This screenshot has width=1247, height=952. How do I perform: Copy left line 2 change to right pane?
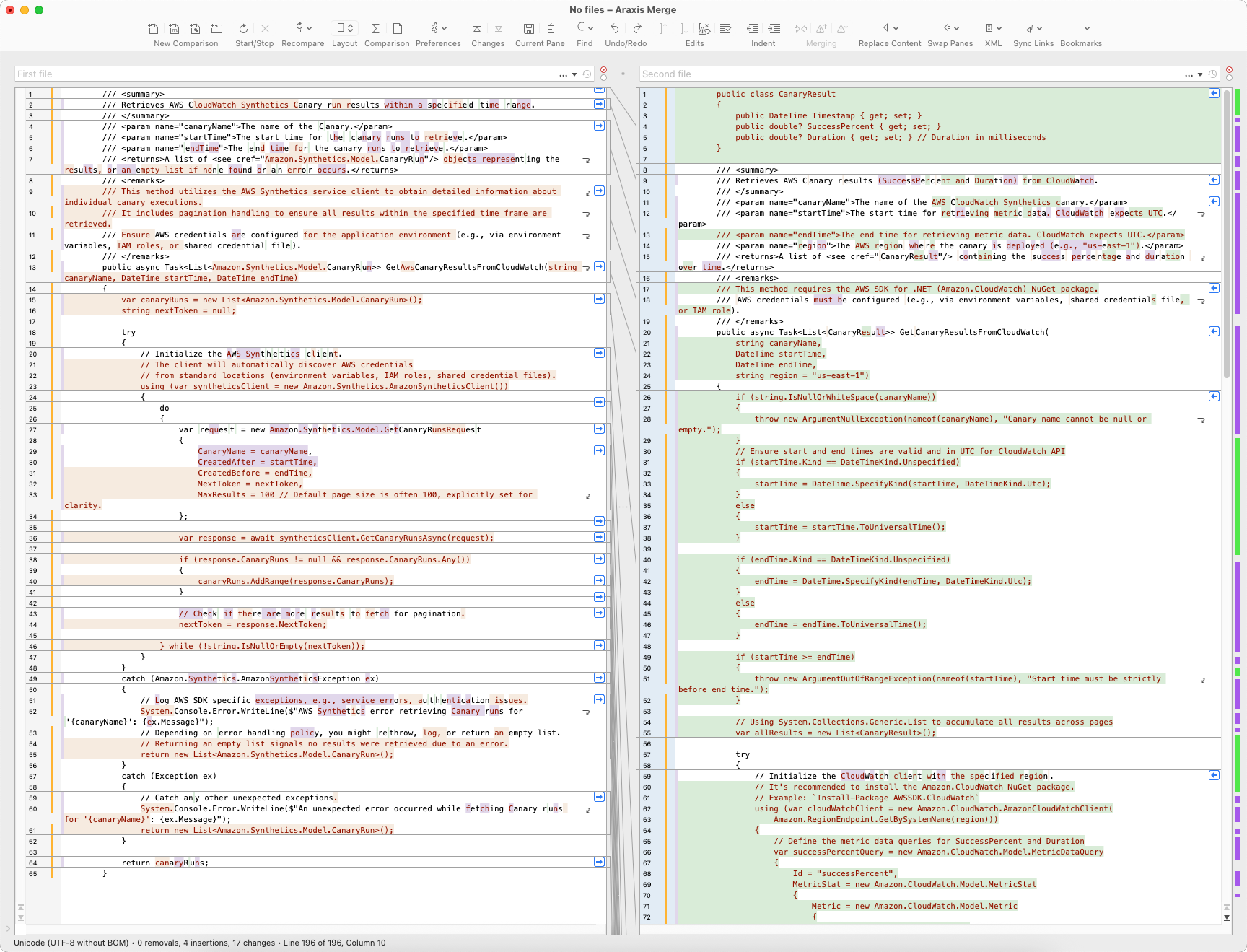coord(599,105)
